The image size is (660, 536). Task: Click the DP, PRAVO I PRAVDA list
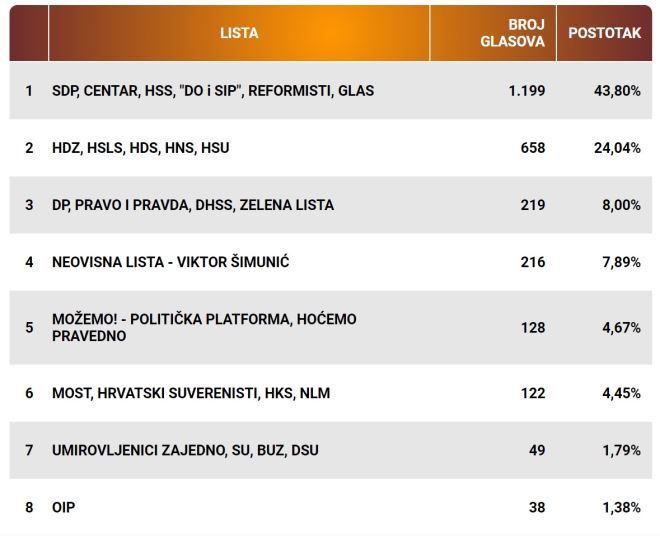[x=193, y=205]
